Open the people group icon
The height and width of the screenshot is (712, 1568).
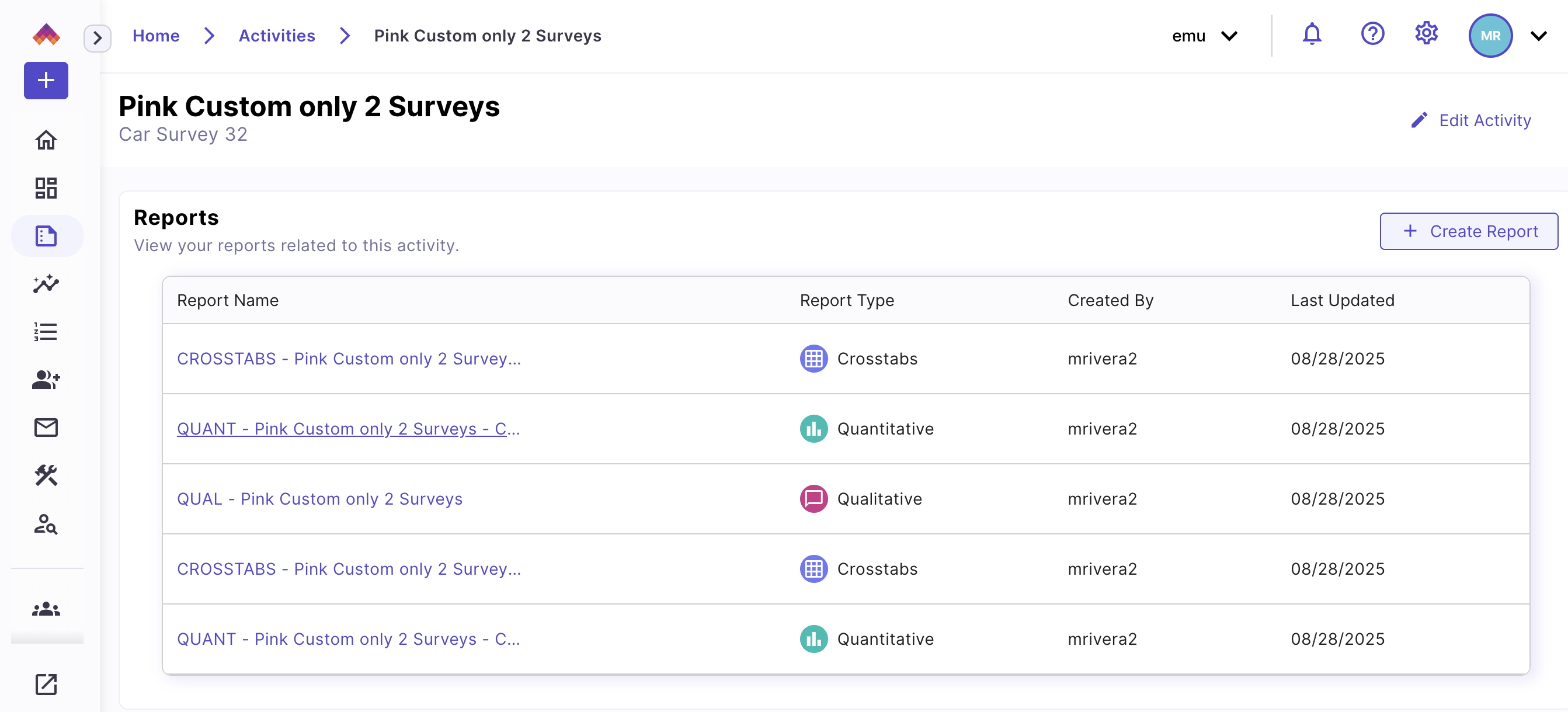pyautogui.click(x=46, y=608)
